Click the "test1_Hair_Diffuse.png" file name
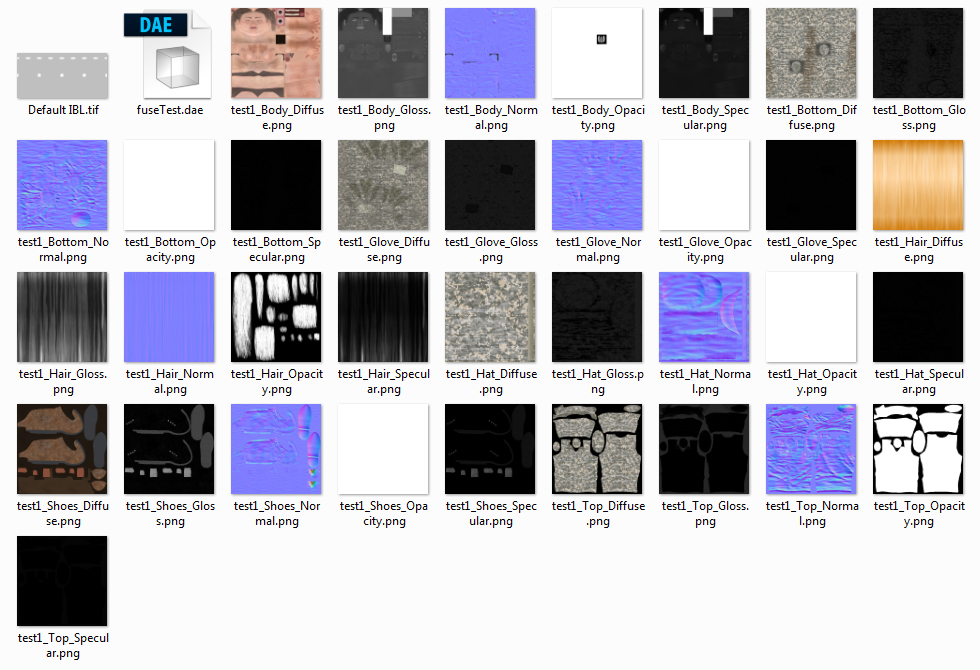This screenshot has height=670, width=980. [x=918, y=249]
